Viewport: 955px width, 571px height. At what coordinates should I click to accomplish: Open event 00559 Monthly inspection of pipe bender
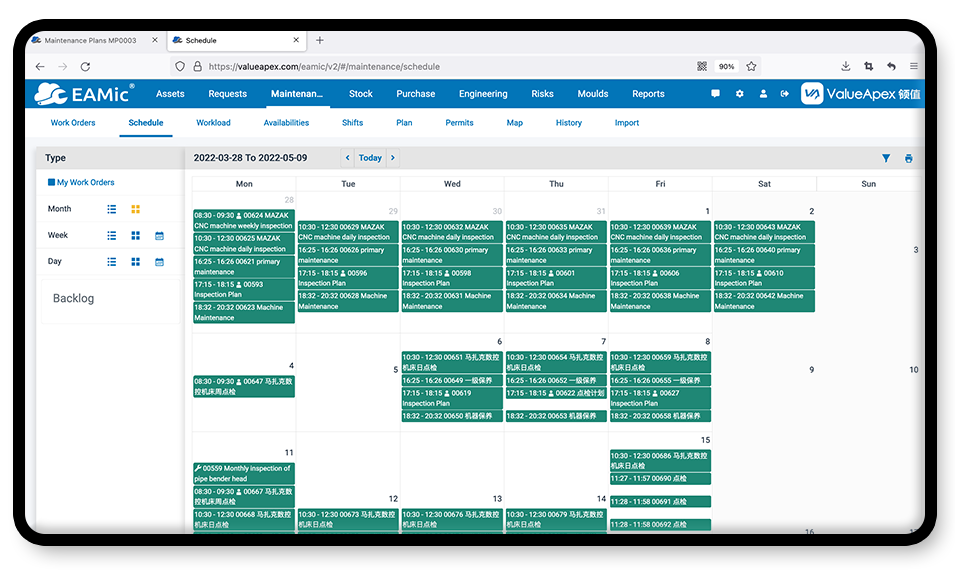244,474
